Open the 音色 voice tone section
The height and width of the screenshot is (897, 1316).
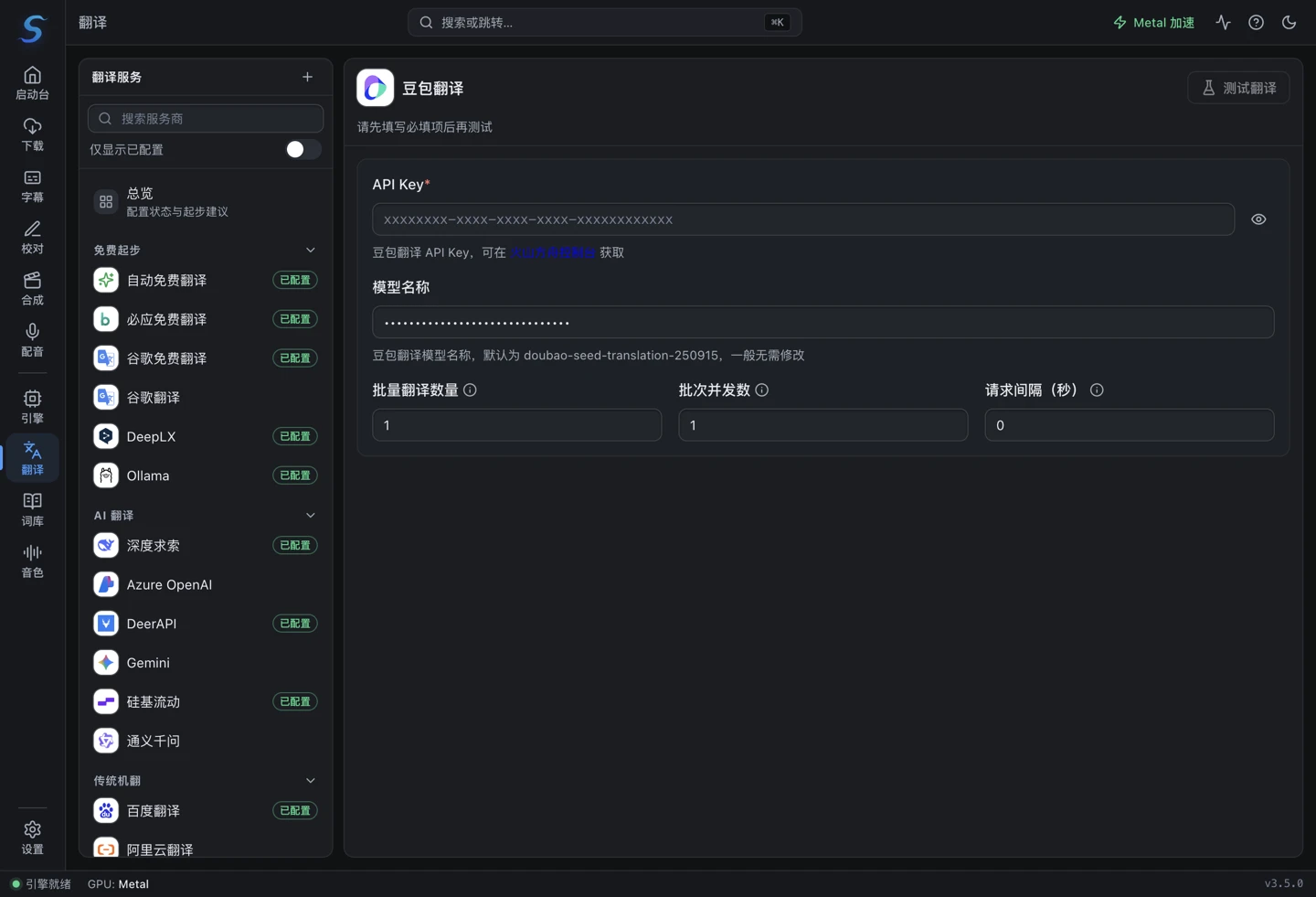coord(32,560)
